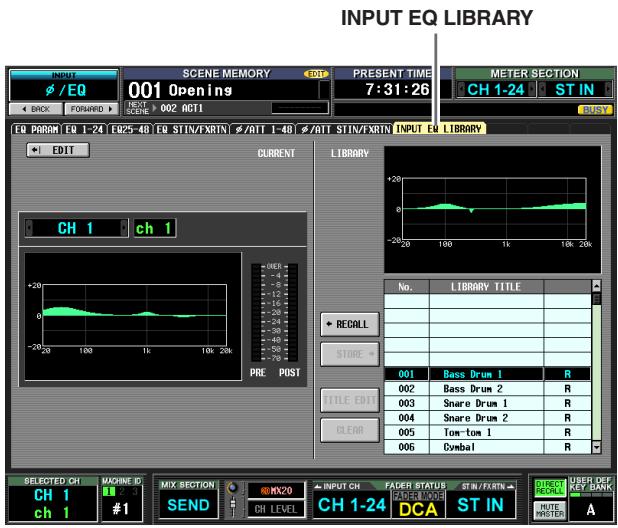618x528 pixels.
Task: Select library entry 006 Cymbal
Action: point(488,447)
